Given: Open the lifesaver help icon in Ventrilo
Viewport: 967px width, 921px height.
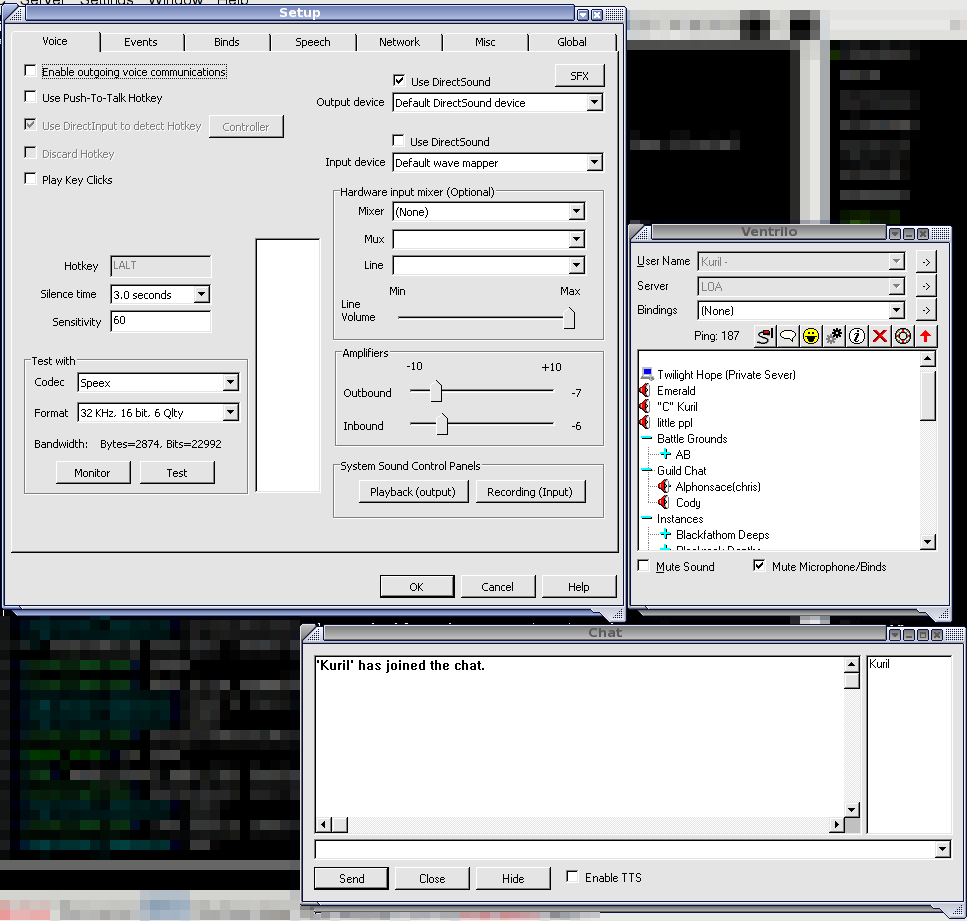Looking at the screenshot, I should [902, 336].
